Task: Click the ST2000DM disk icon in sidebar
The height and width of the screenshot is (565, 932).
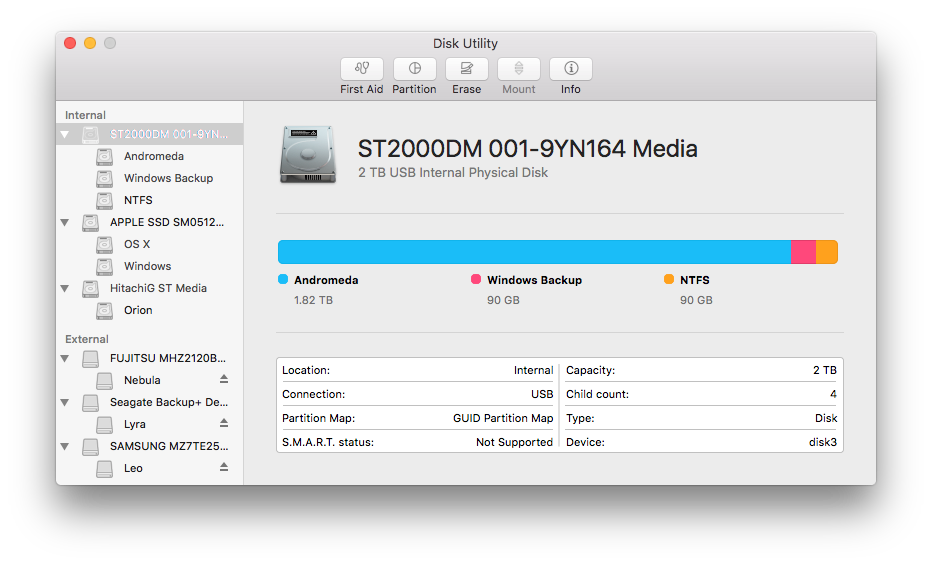Action: click(90, 134)
